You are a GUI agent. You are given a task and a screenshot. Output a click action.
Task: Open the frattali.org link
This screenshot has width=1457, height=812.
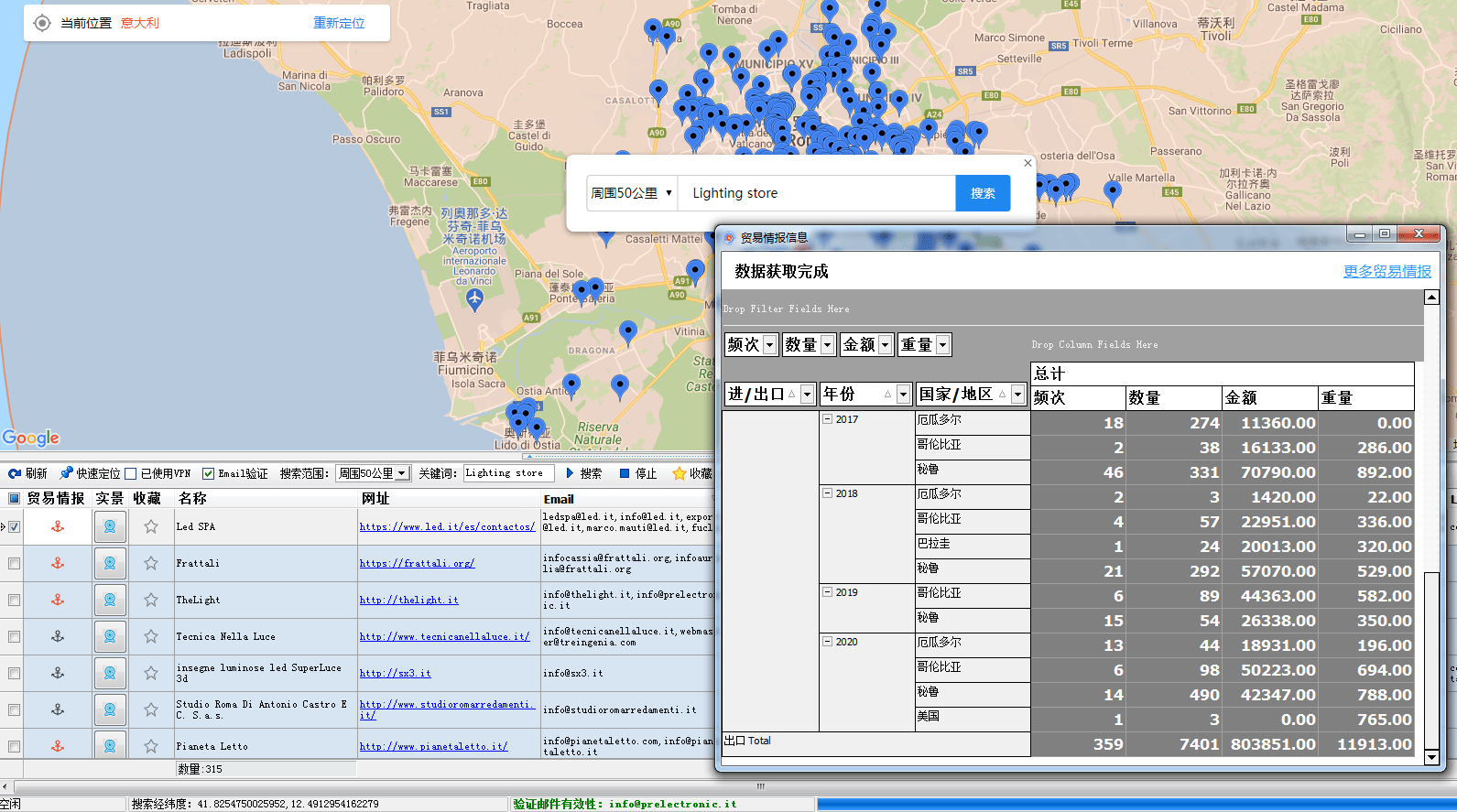(417, 563)
